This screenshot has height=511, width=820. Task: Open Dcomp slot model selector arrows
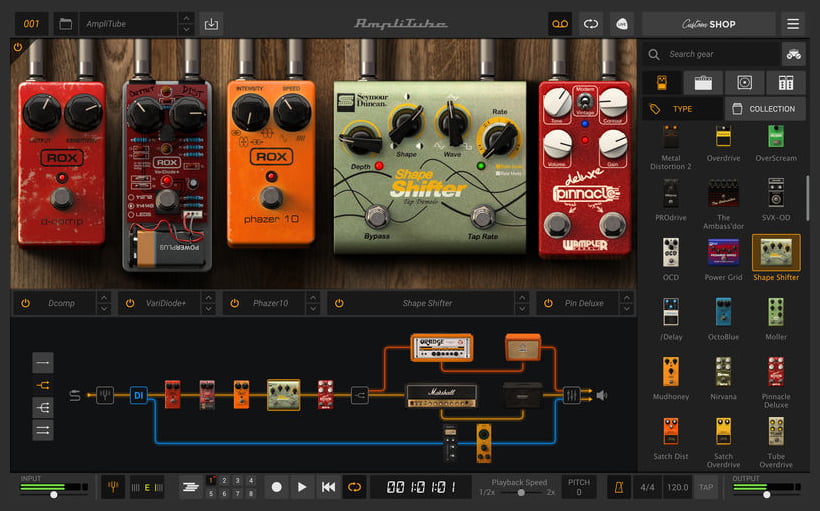point(104,303)
